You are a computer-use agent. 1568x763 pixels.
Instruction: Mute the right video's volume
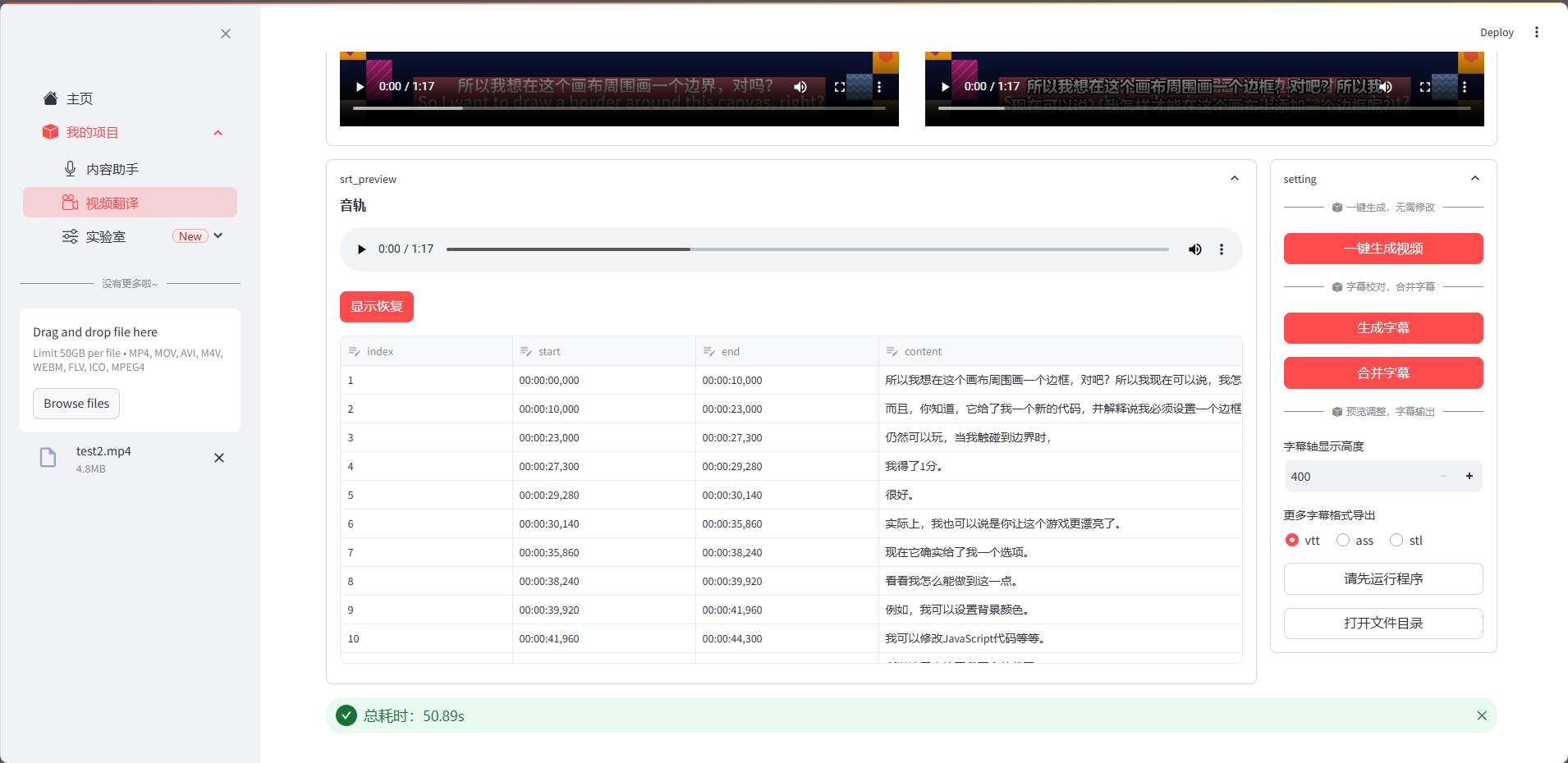1386,87
